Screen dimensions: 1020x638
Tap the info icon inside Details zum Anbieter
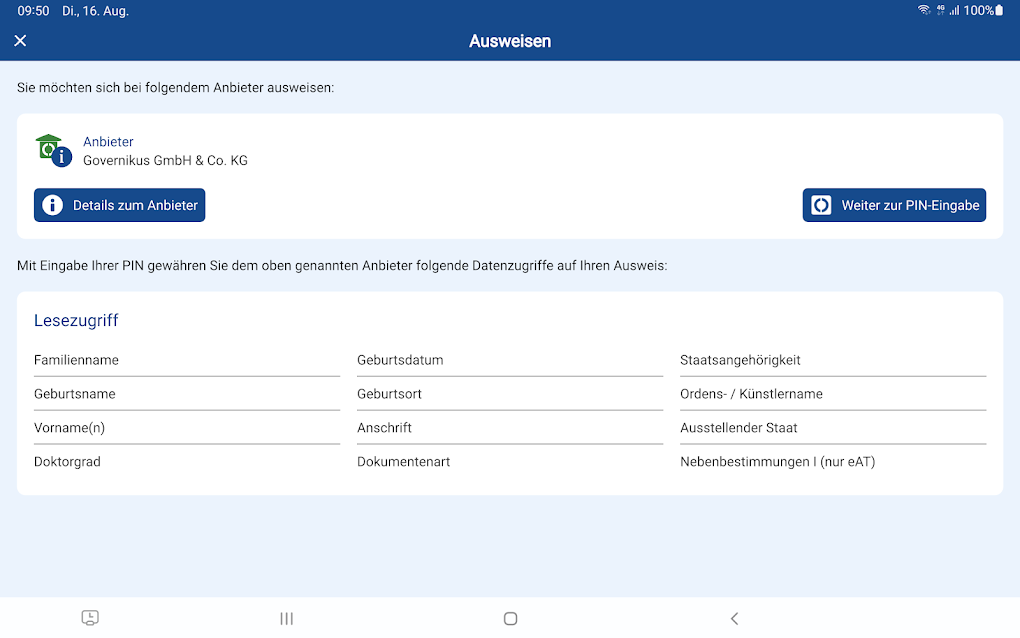click(51, 205)
